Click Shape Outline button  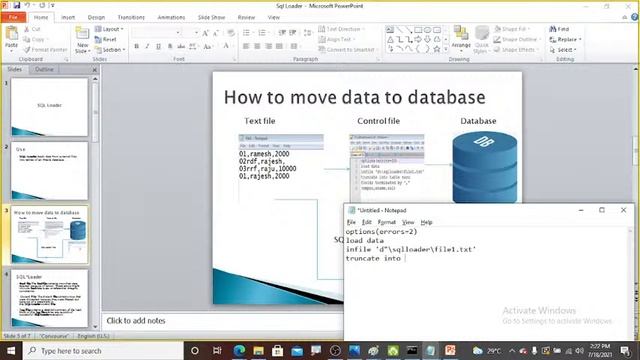[x=517, y=39]
